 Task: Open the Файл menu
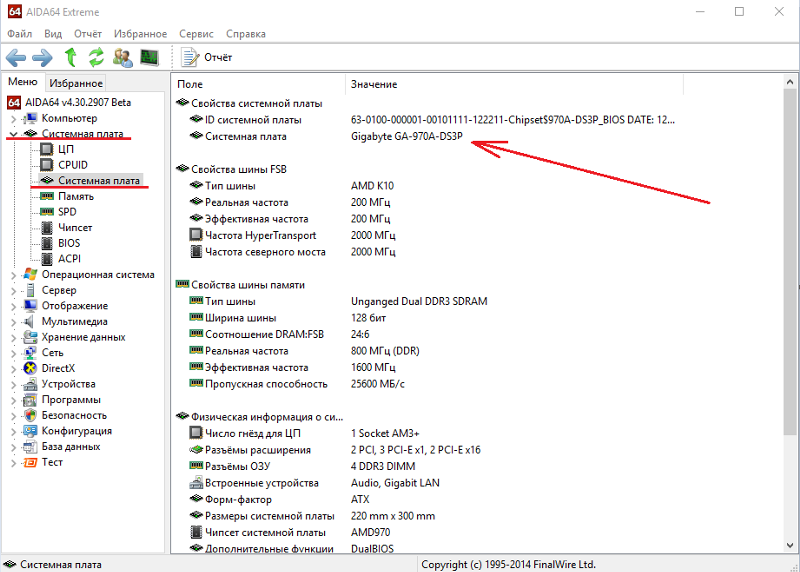point(19,34)
